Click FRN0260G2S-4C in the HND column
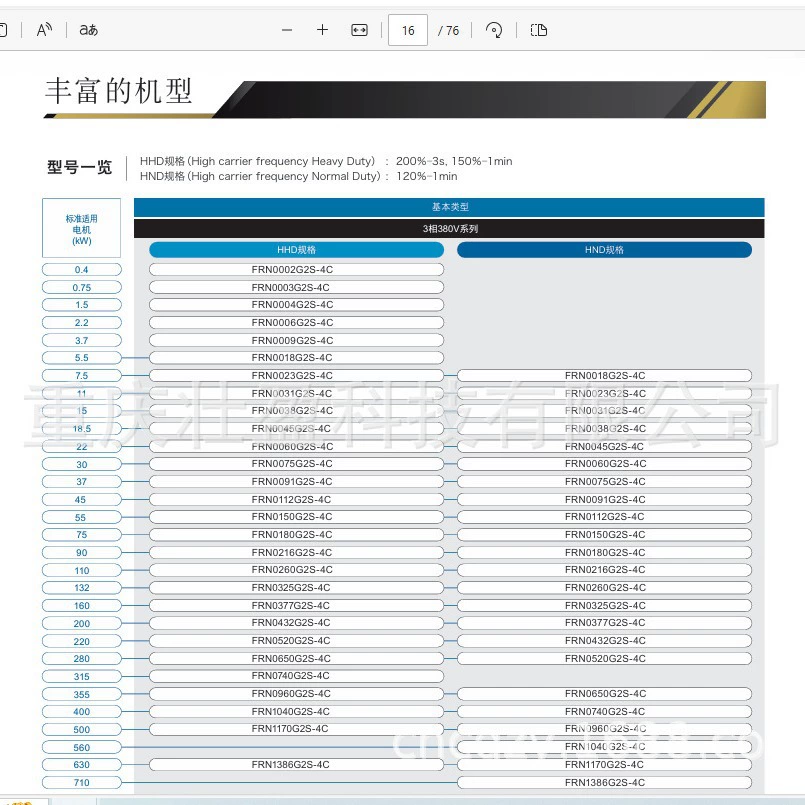This screenshot has width=805, height=805. pos(604,588)
